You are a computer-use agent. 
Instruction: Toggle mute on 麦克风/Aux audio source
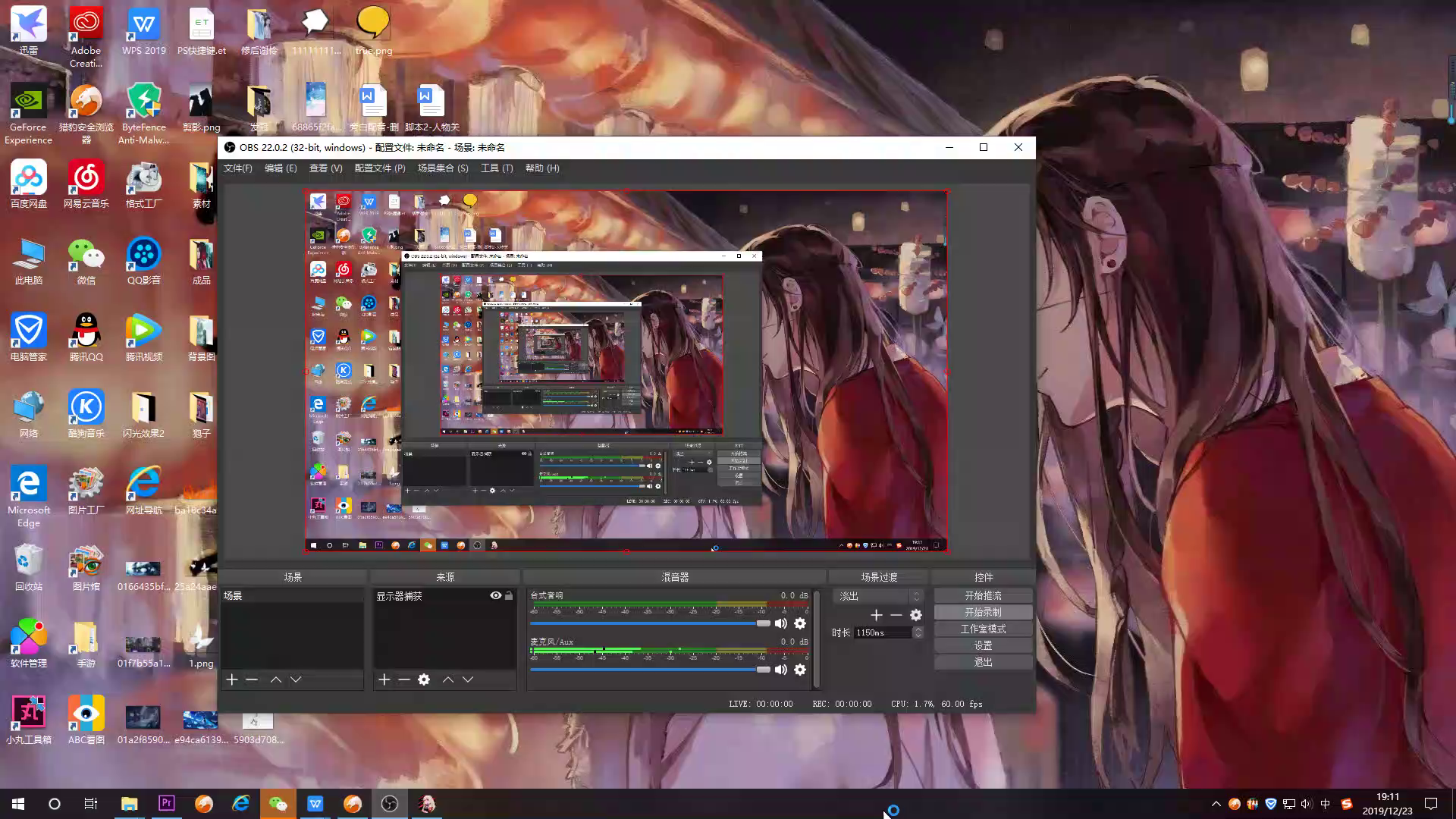tap(780, 670)
